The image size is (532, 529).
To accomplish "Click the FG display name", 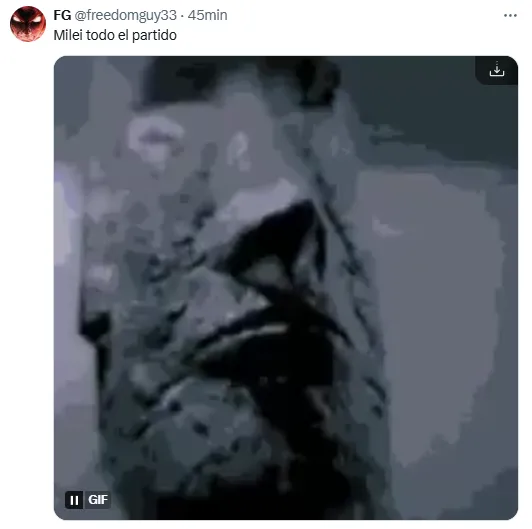I will click(x=62, y=15).
